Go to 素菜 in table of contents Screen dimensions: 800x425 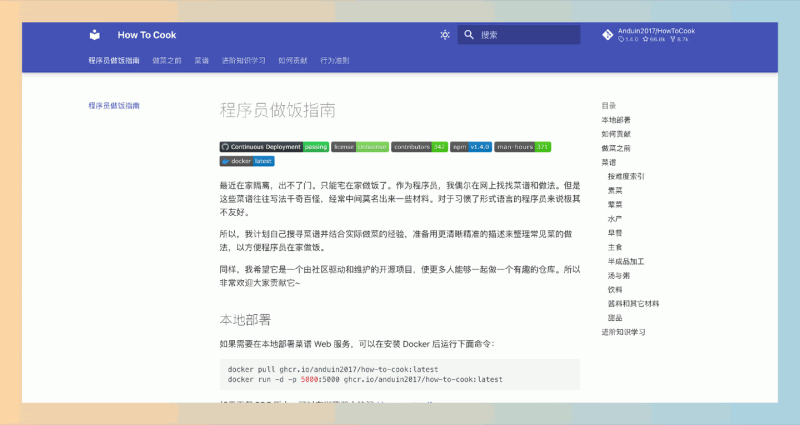(615, 190)
